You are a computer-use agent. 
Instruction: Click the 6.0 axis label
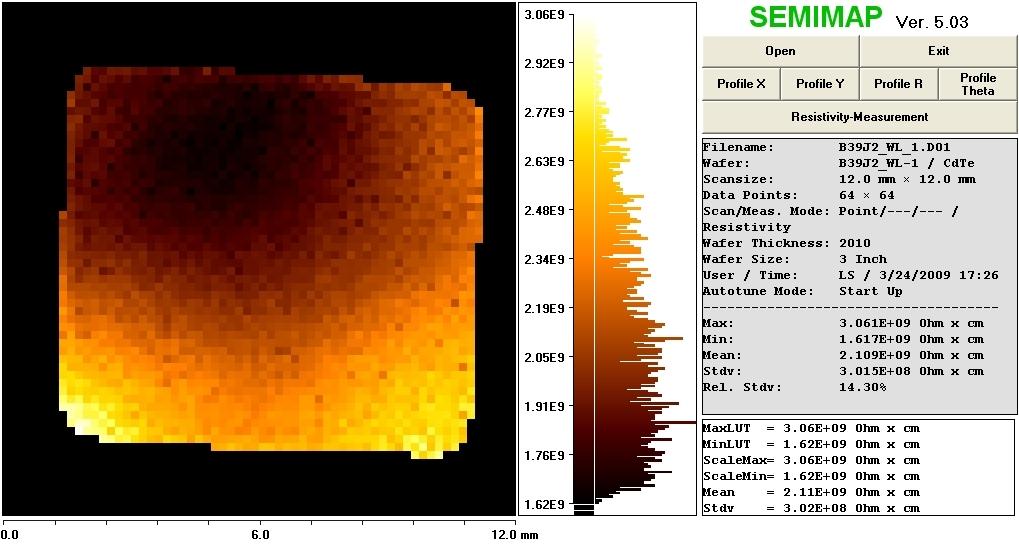[259, 535]
